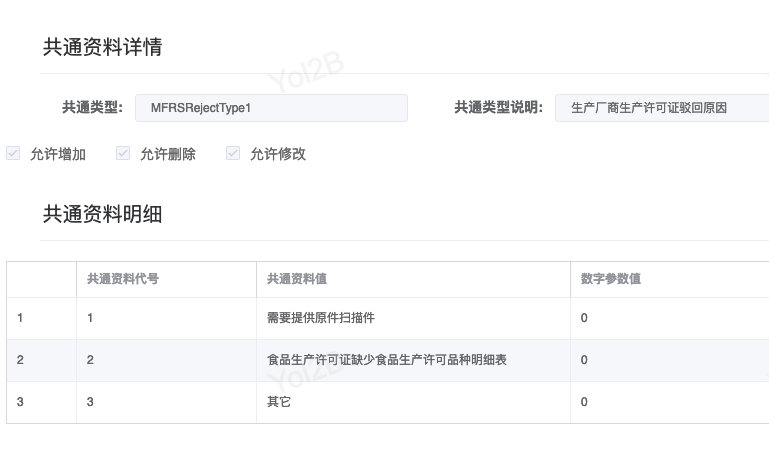Screen dimensions: 769x465
Task: Toggle the 允许增加 checkbox
Action: [14, 153]
